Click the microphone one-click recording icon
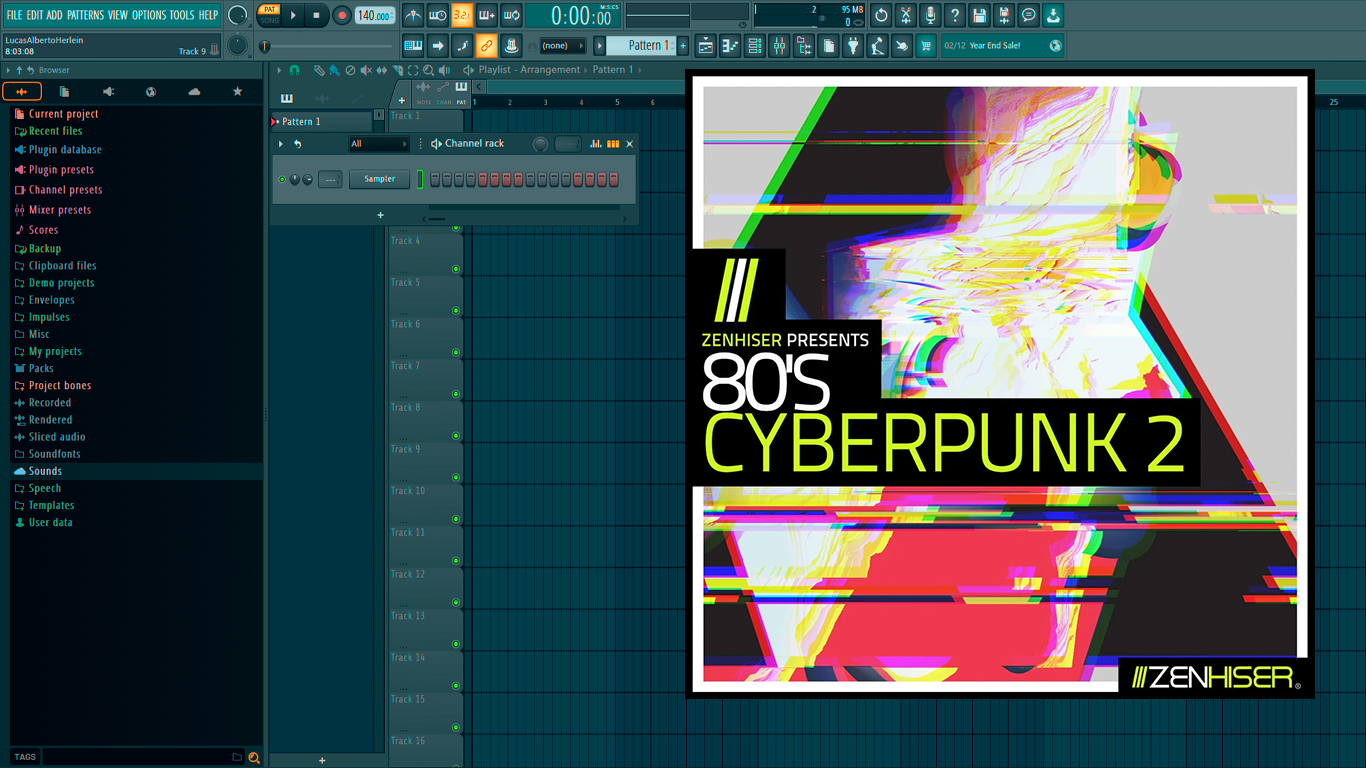This screenshot has width=1366, height=768. 930,15
